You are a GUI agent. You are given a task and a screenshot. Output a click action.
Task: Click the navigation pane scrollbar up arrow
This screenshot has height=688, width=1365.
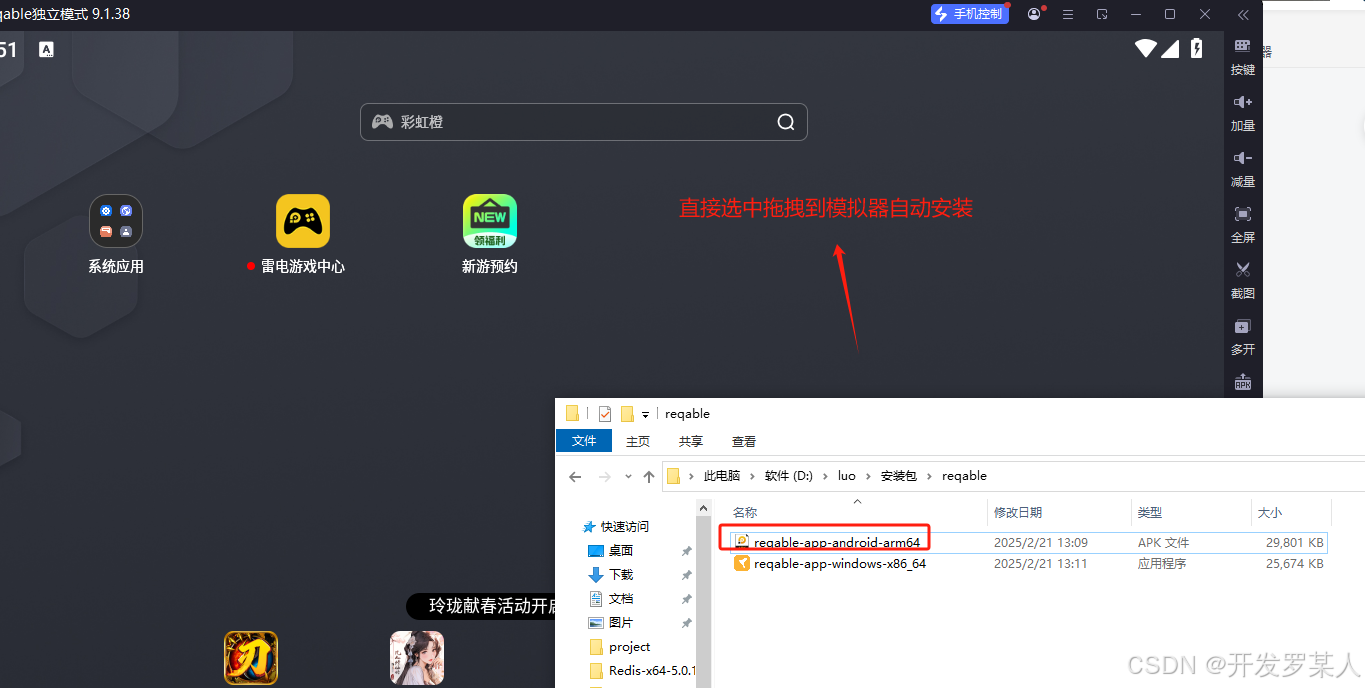pyautogui.click(x=703, y=508)
